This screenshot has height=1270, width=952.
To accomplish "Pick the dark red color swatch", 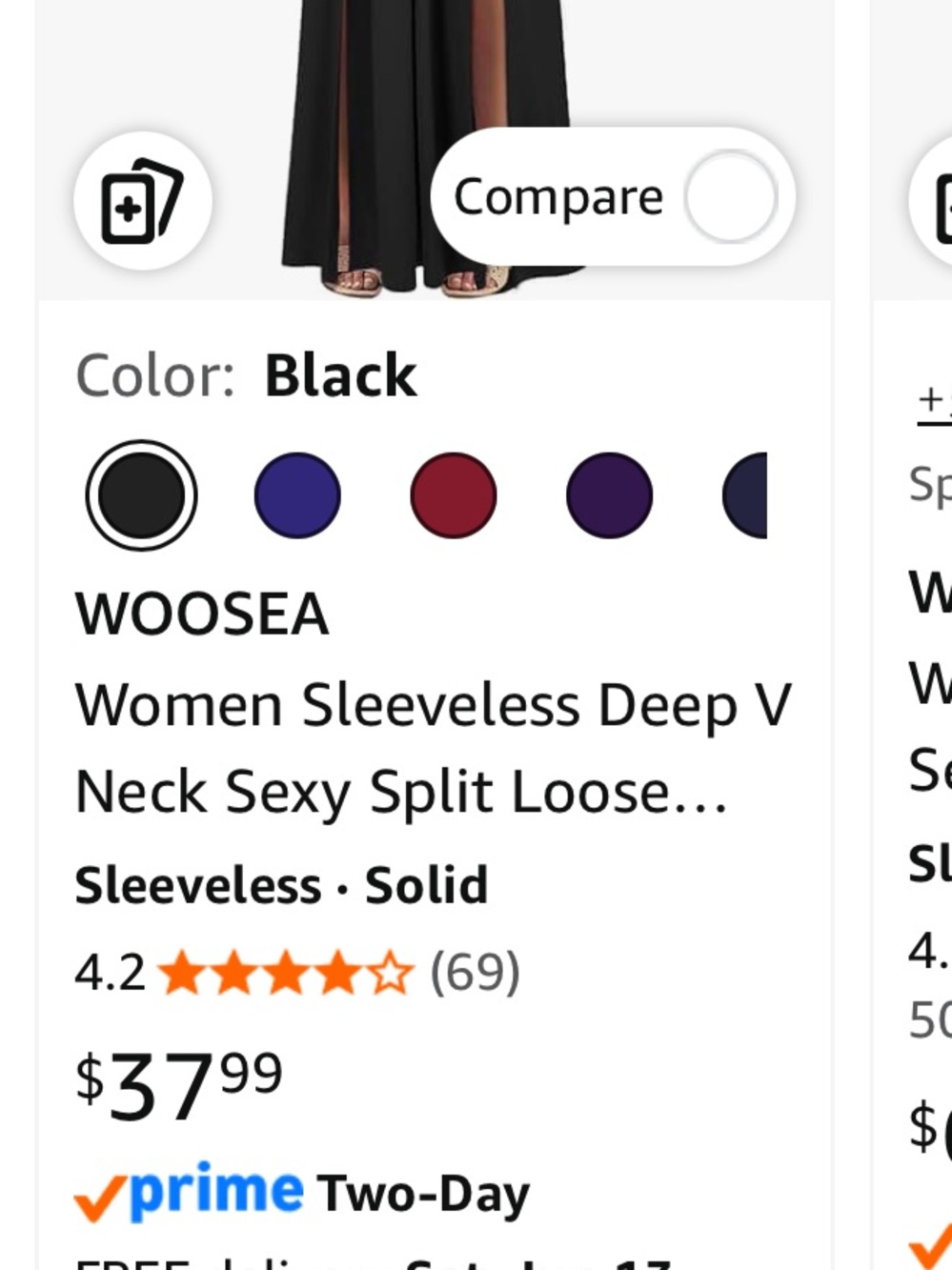I will 454,495.
